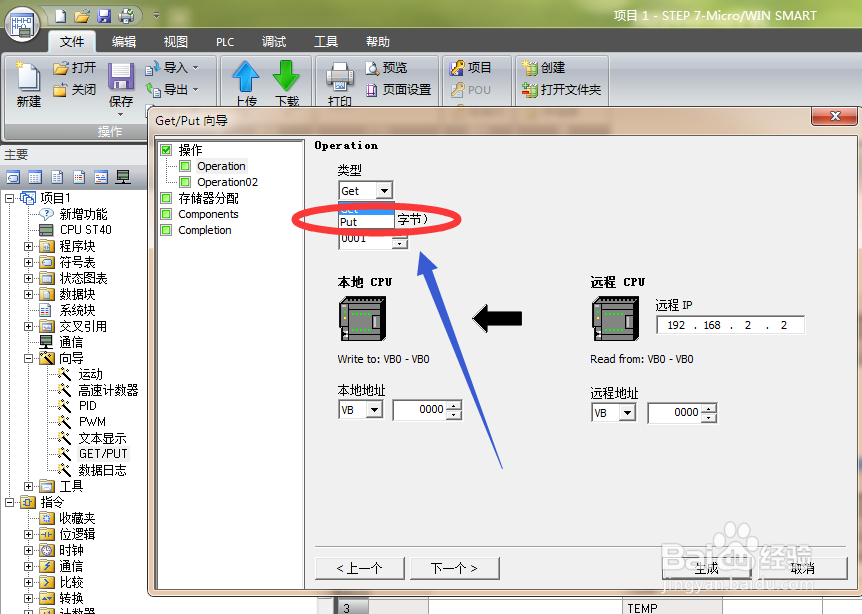862x614 pixels.
Task: Open Page Setup (页面设置)
Action: pos(399,90)
